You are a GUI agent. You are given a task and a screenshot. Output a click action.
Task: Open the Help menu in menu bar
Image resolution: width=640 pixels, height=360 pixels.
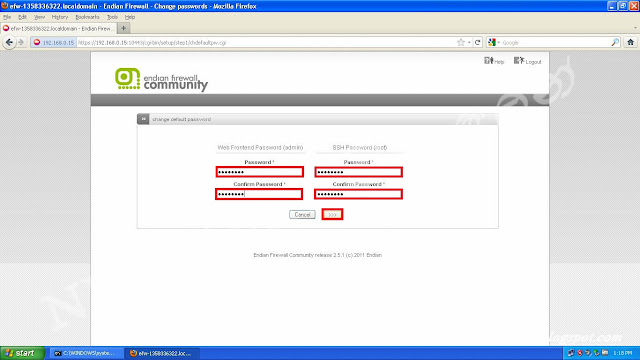130,17
